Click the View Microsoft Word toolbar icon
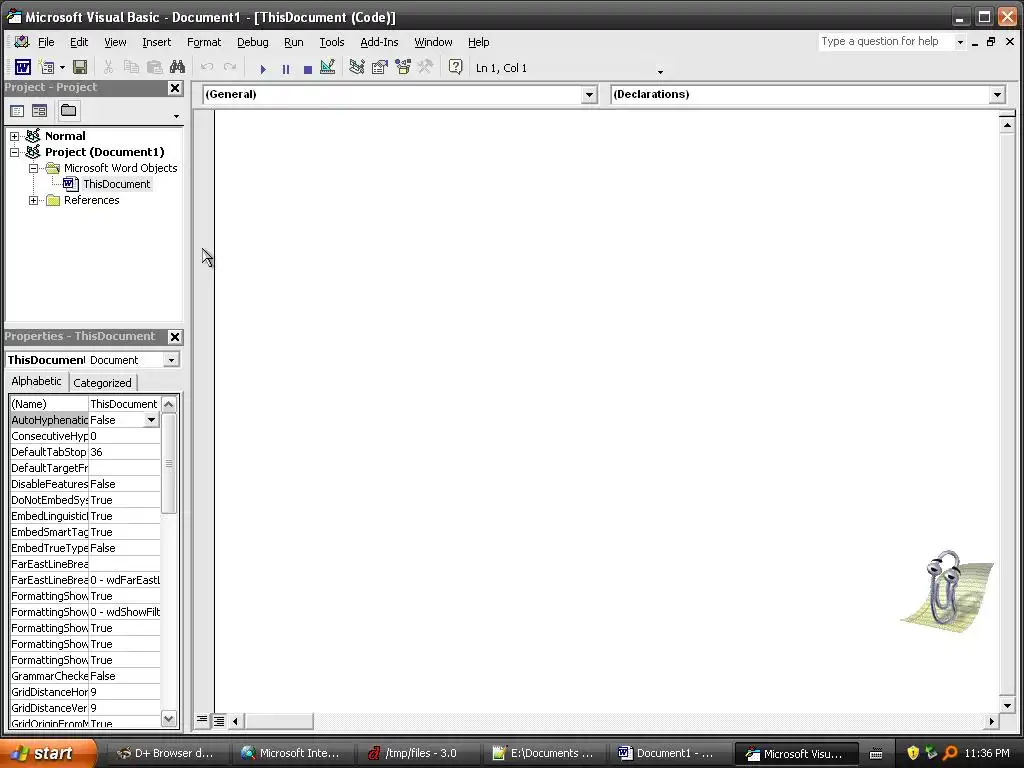 pos(23,67)
